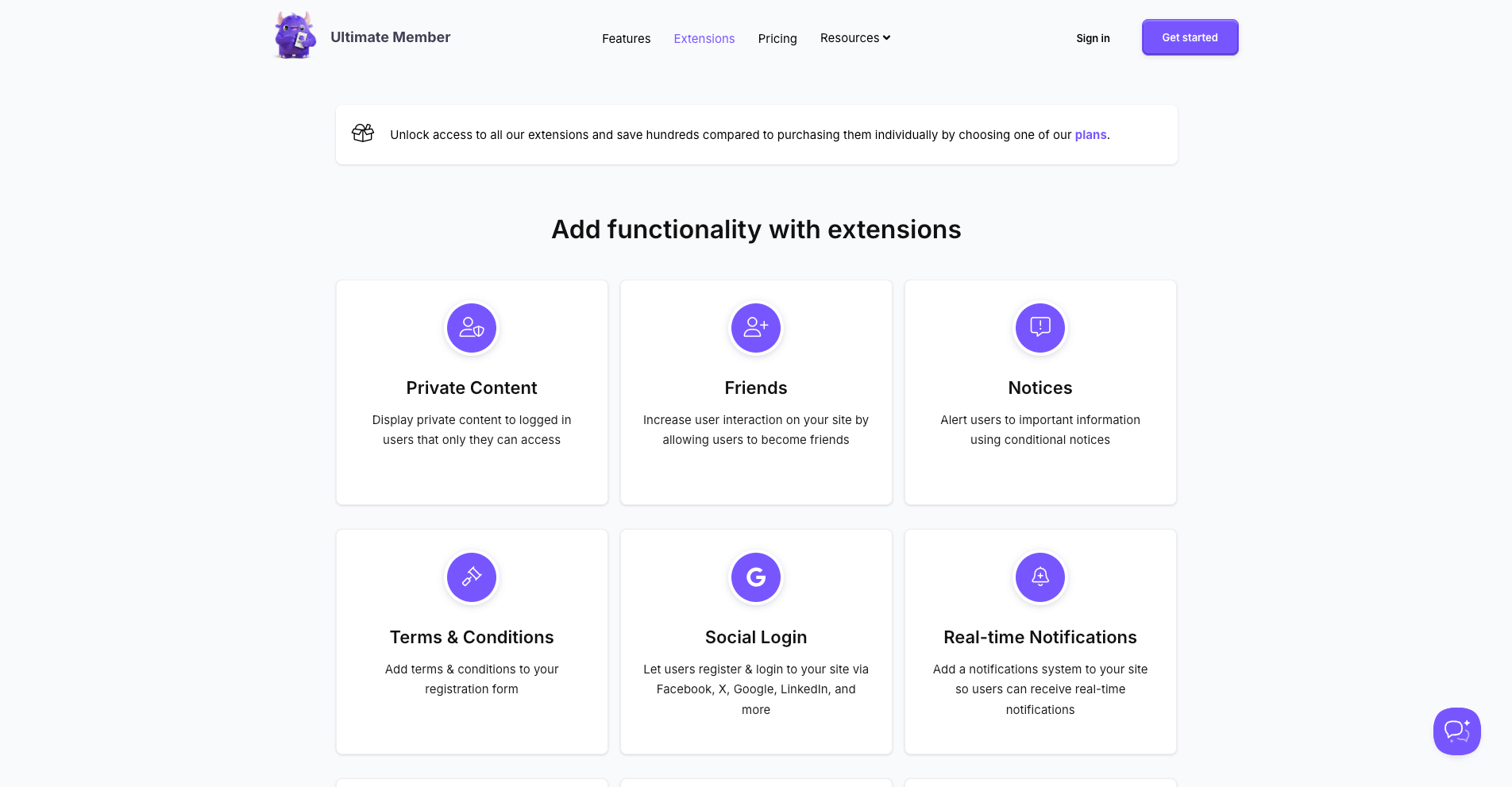
Task: Click the gift icon in the plans banner
Action: tap(363, 133)
